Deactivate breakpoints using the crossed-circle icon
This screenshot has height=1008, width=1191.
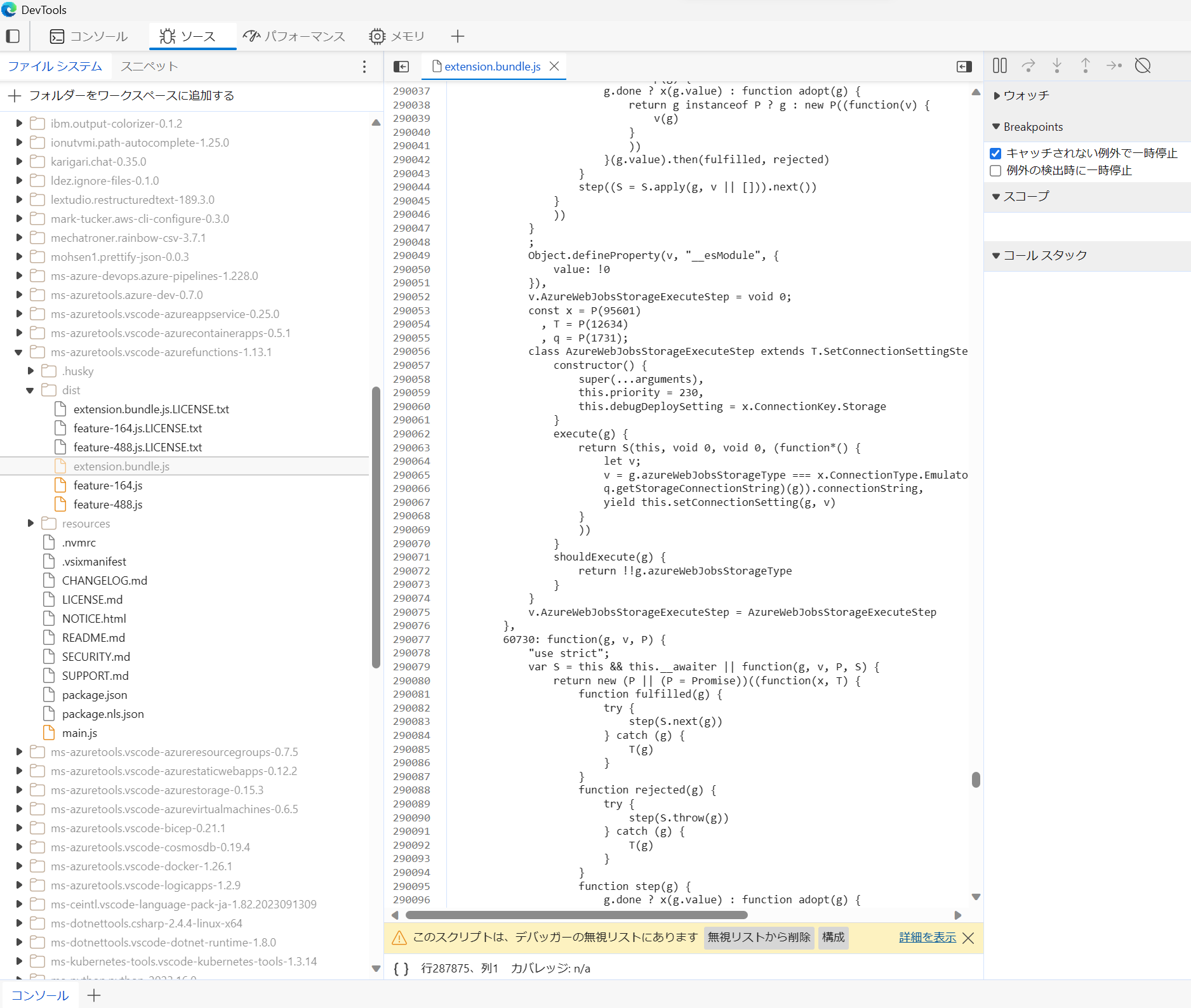pos(1143,65)
